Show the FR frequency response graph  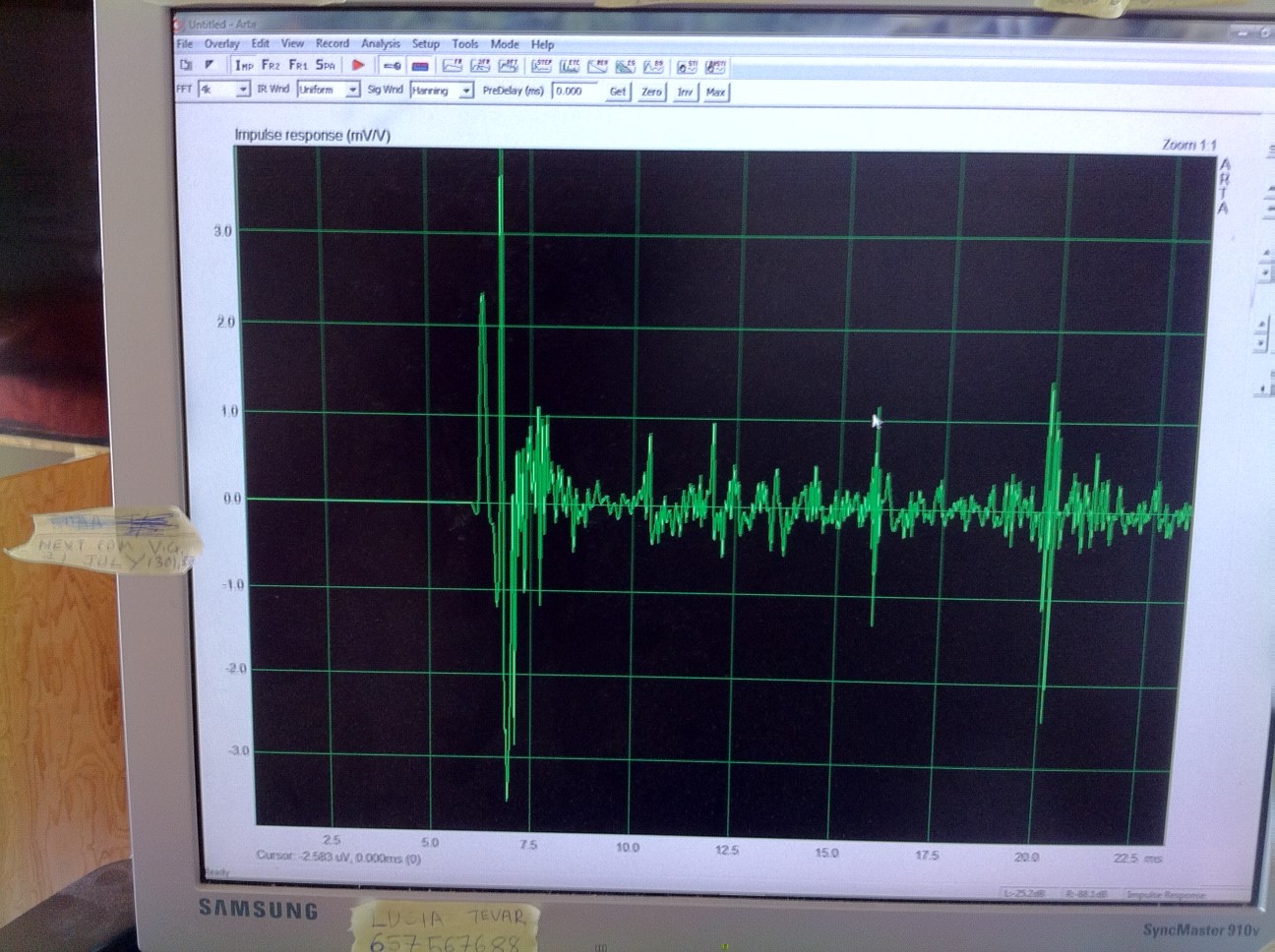point(453,66)
